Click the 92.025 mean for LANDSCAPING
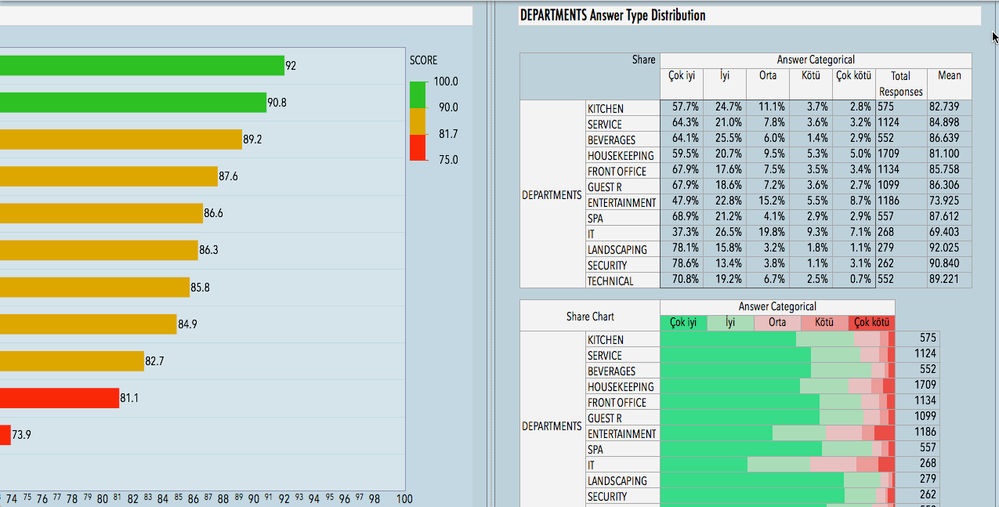Screen dimensions: 999x507 click(949, 248)
